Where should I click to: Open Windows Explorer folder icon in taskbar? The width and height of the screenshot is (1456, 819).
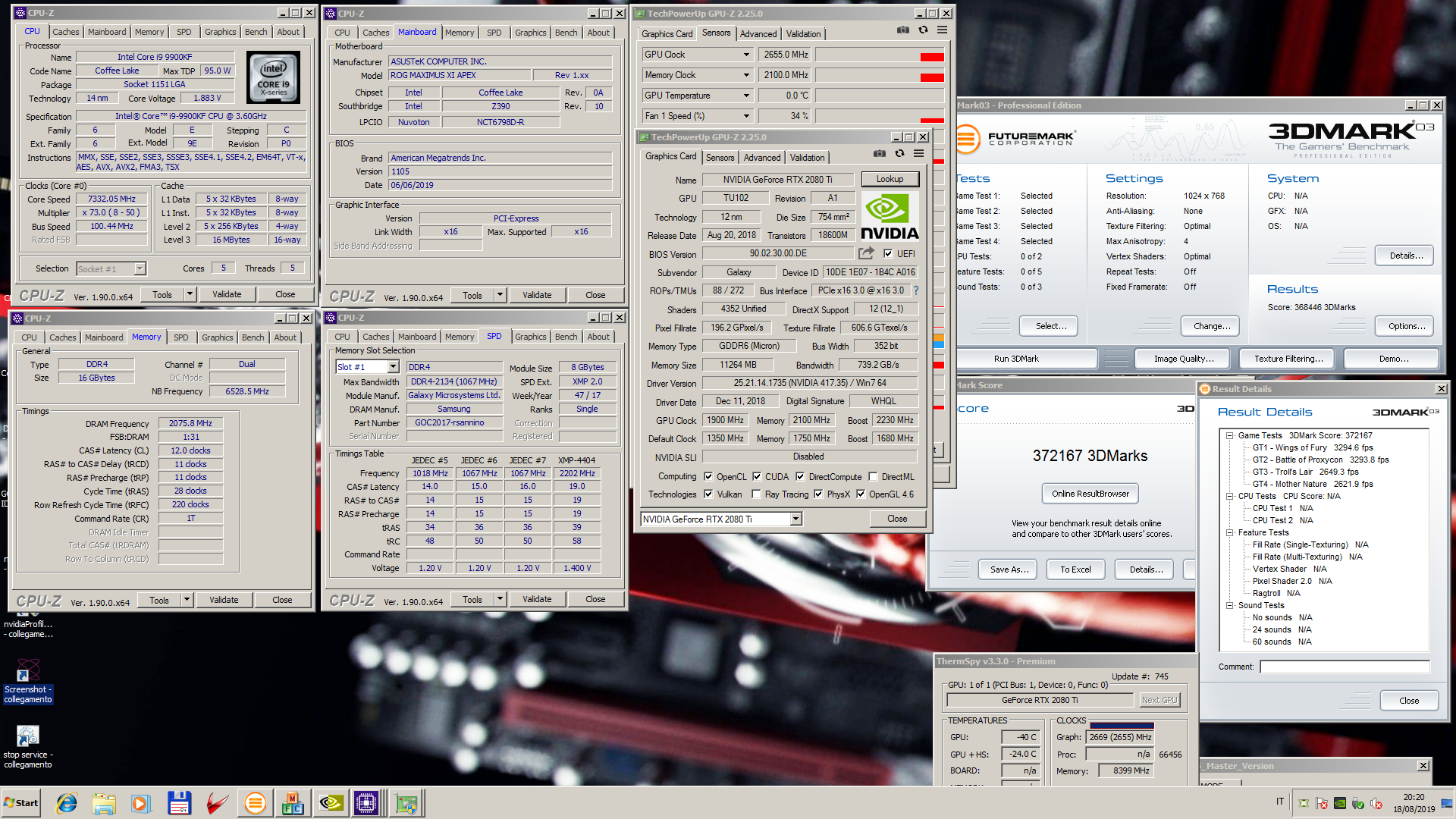(x=104, y=803)
